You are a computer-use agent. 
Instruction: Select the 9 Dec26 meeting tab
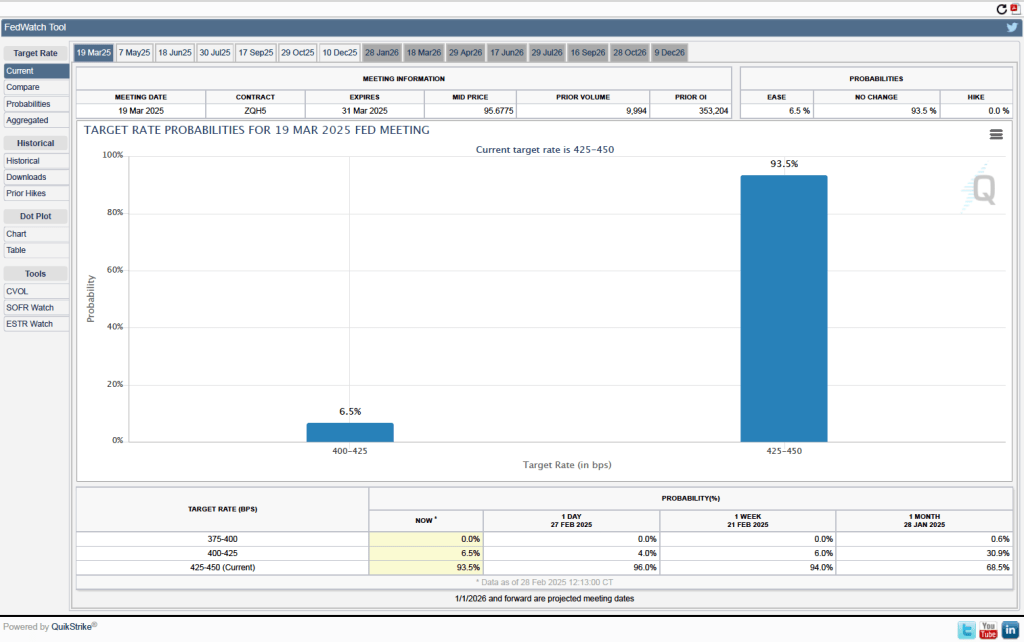click(669, 52)
